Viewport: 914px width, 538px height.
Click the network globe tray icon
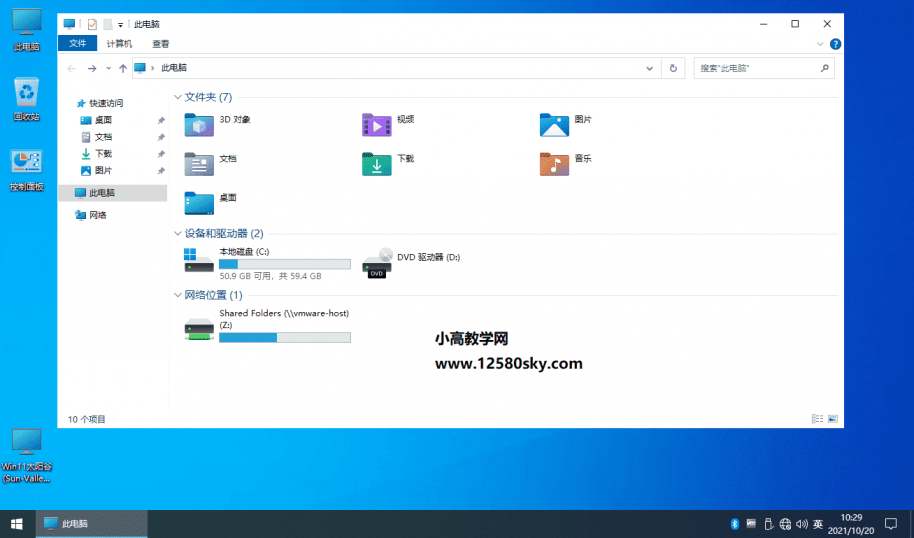785,524
